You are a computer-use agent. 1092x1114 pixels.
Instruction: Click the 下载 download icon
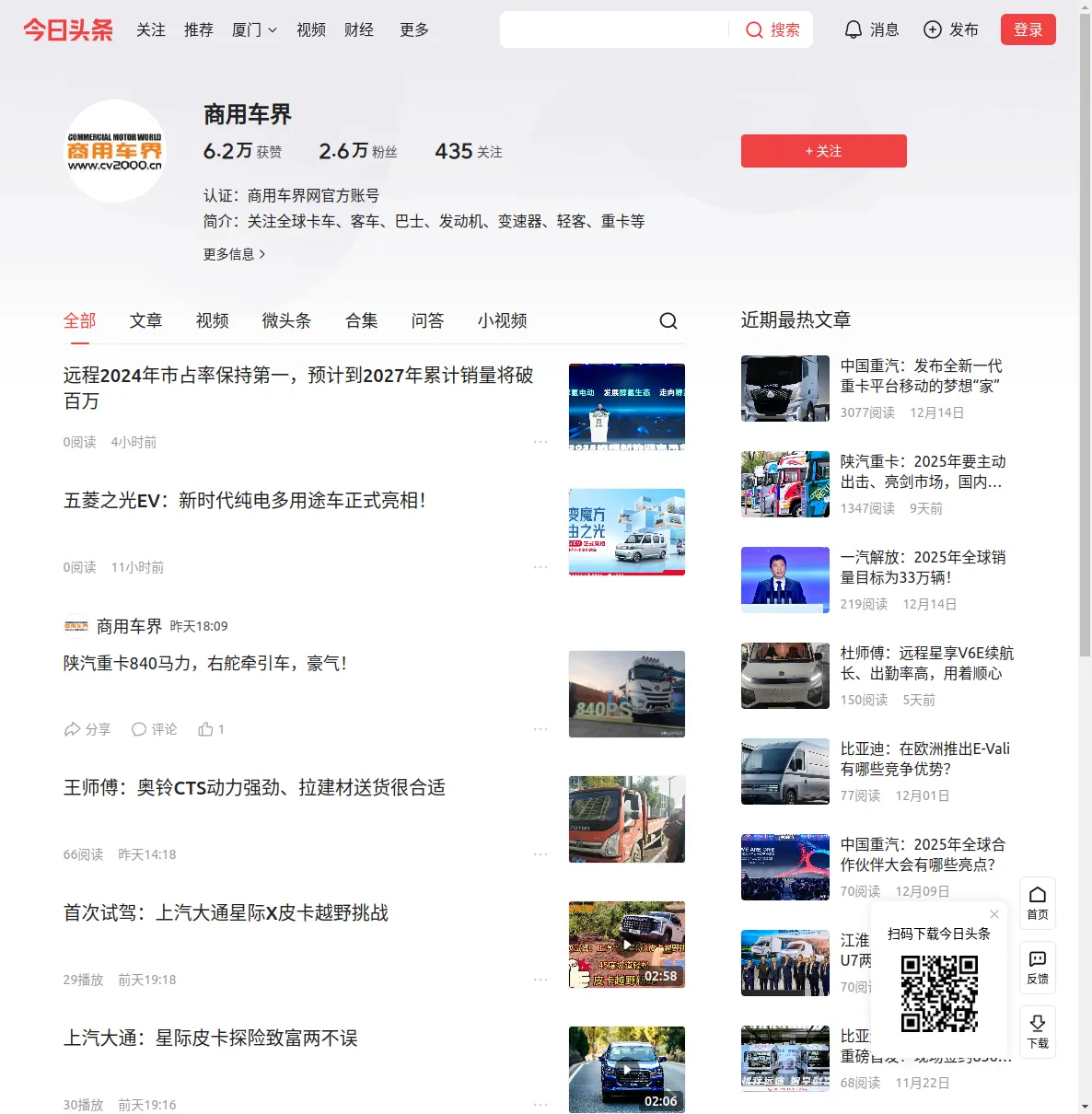coord(1038,1031)
